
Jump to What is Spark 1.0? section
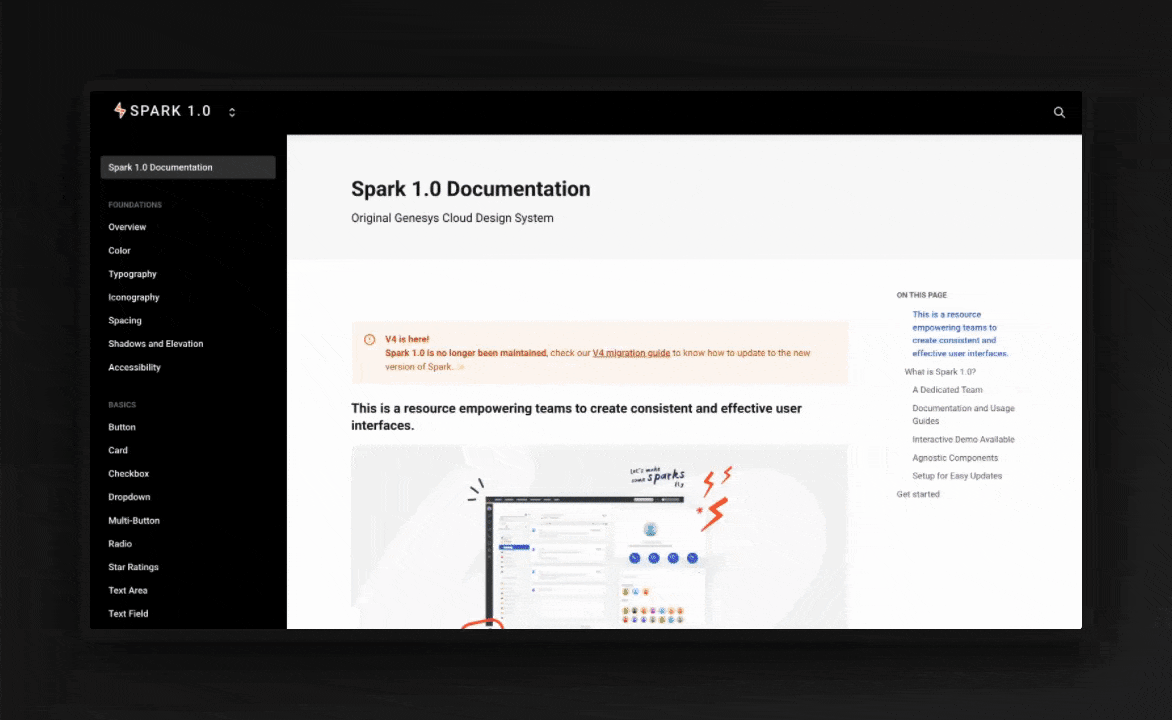tap(940, 372)
